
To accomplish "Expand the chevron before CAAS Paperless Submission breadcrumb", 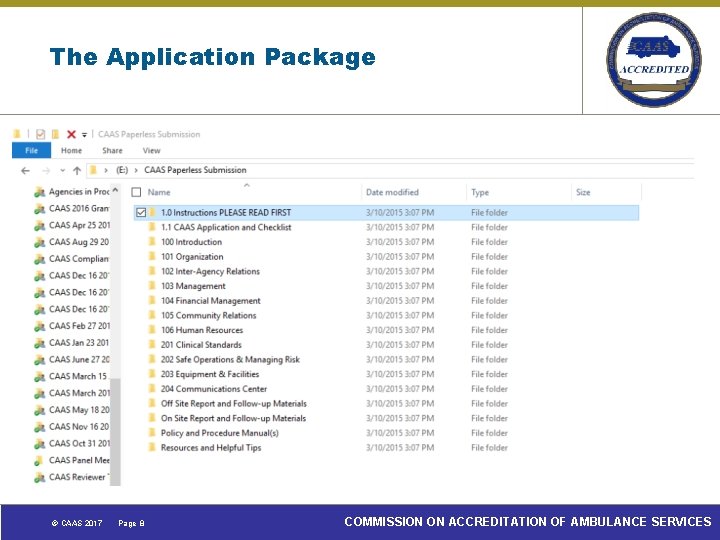I will [136, 170].
